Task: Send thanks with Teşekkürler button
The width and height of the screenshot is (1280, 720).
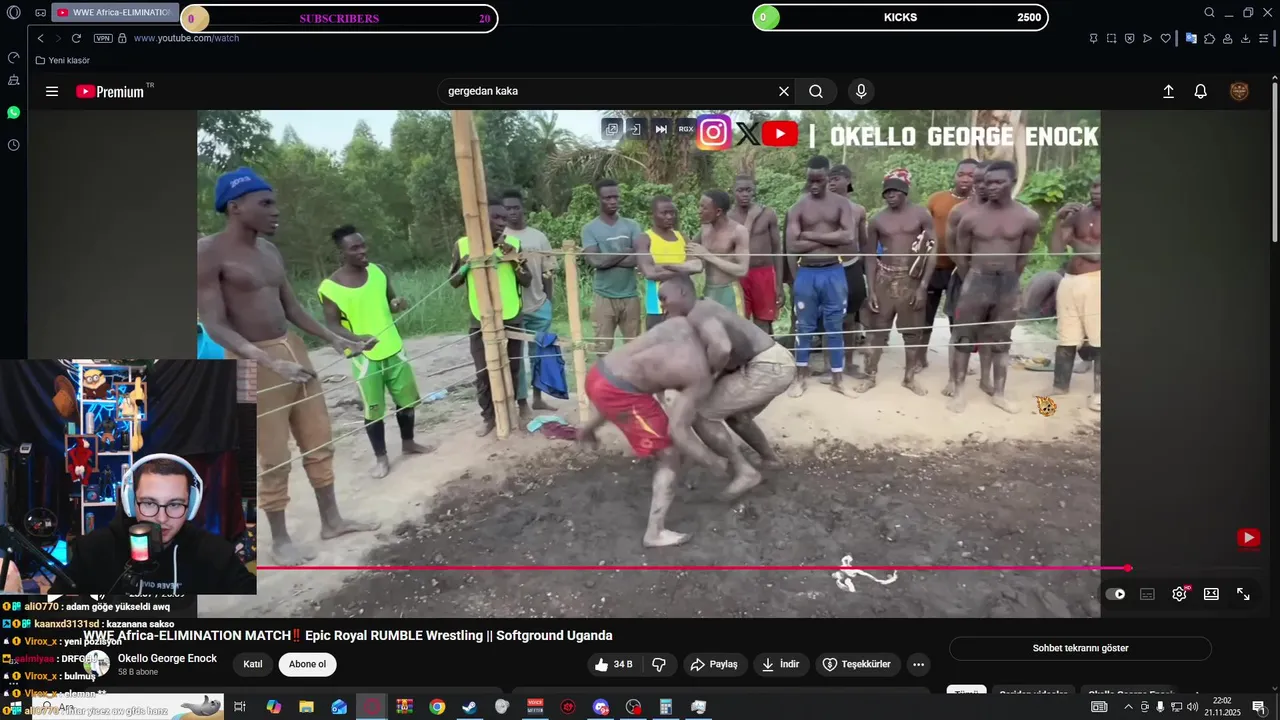Action: pyautogui.click(x=856, y=664)
